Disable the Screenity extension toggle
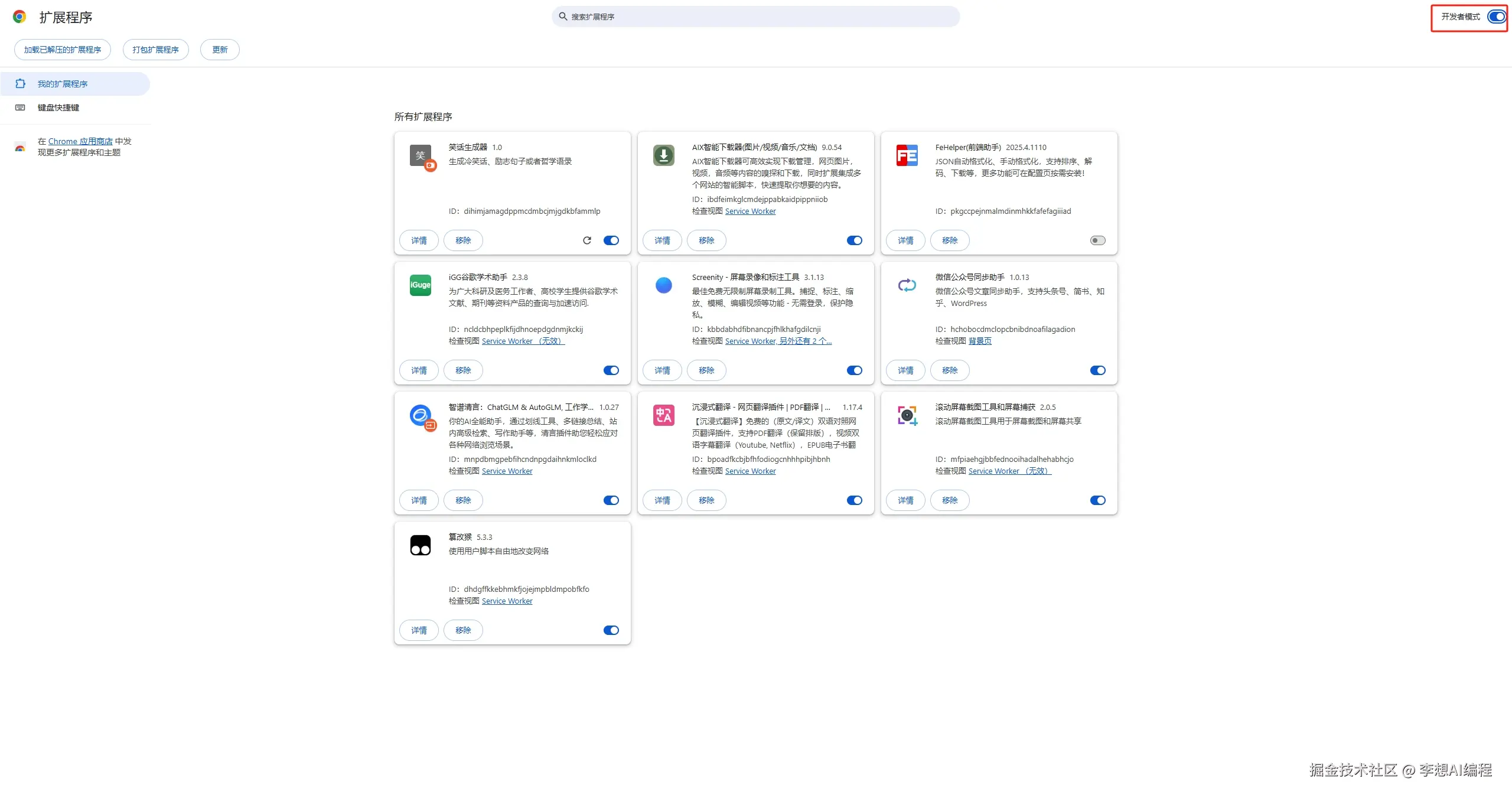Image resolution: width=1512 pixels, height=798 pixels. pos(854,370)
